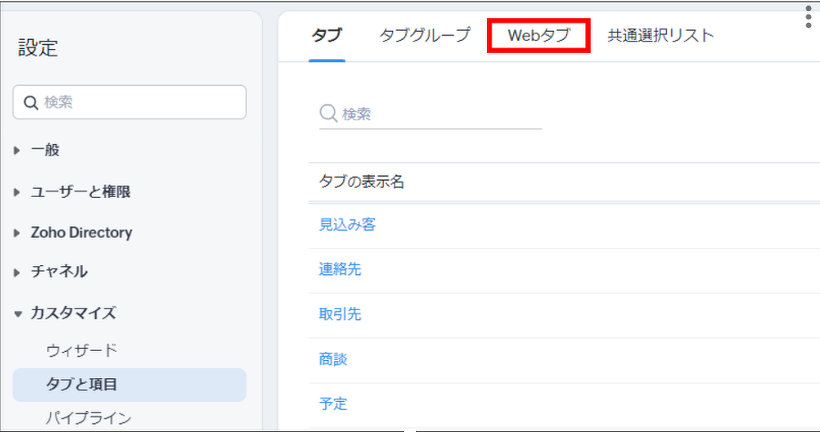The width and height of the screenshot is (820, 432).
Task: Open the タブグループ tab
Action: pyautogui.click(x=424, y=36)
